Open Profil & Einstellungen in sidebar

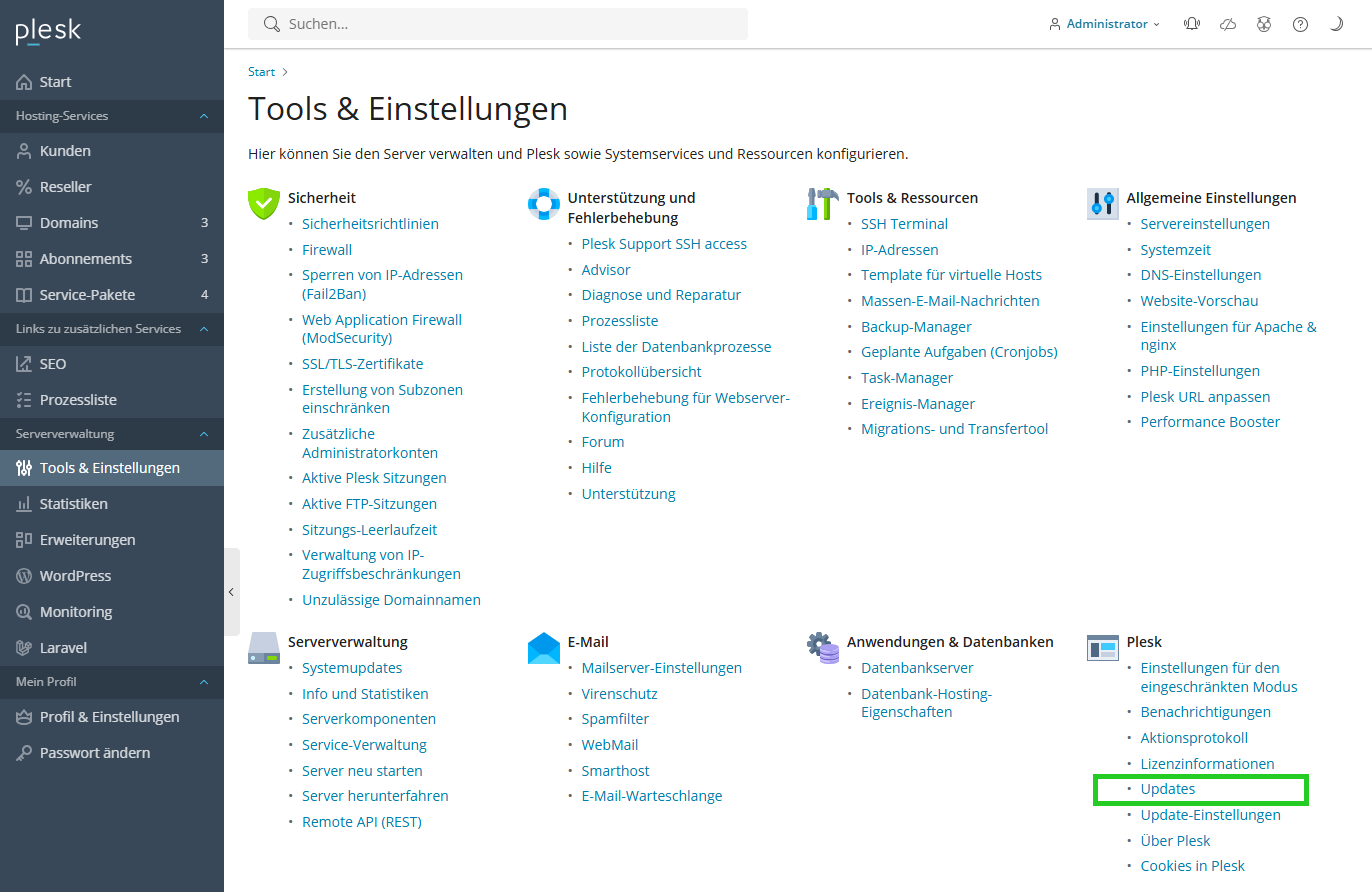(x=112, y=717)
